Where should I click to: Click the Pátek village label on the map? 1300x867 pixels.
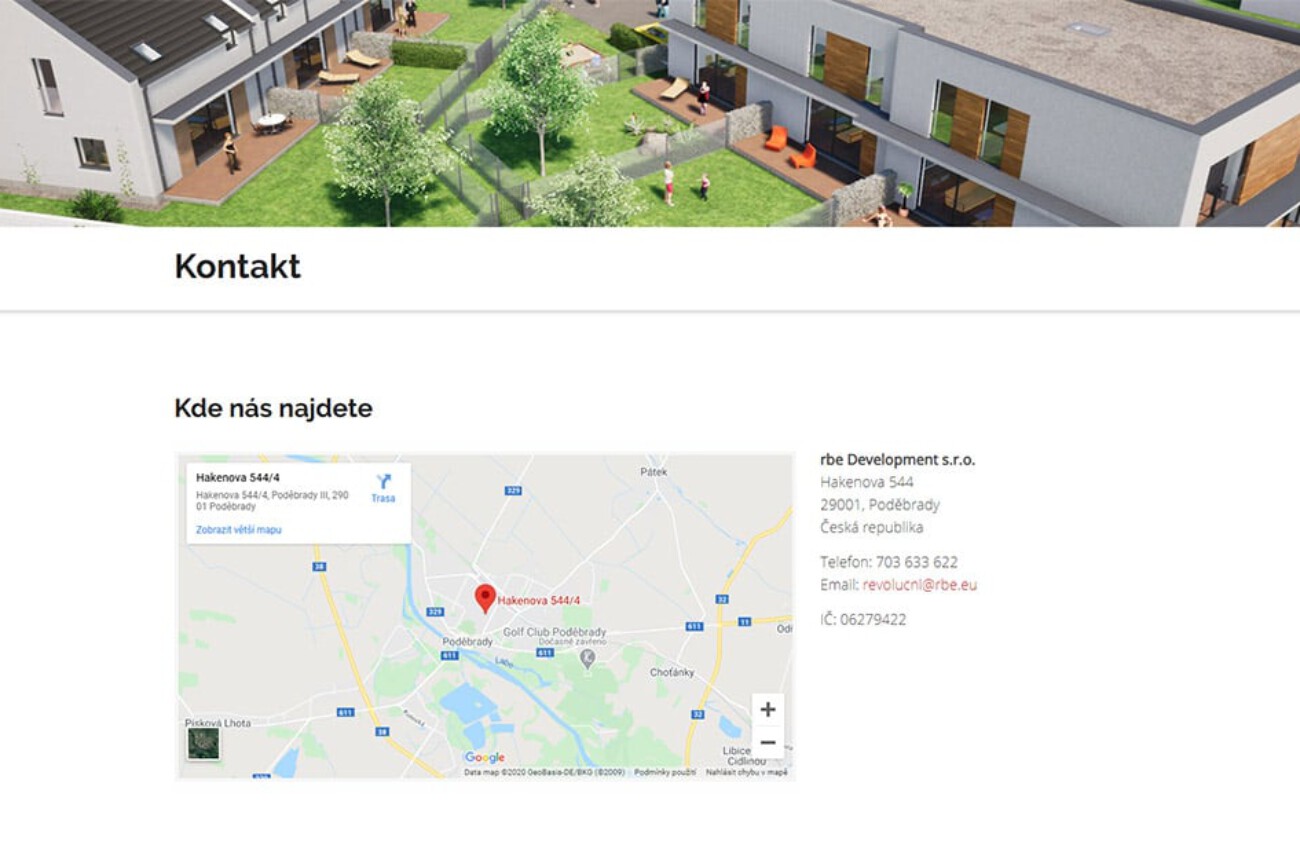pyautogui.click(x=653, y=470)
